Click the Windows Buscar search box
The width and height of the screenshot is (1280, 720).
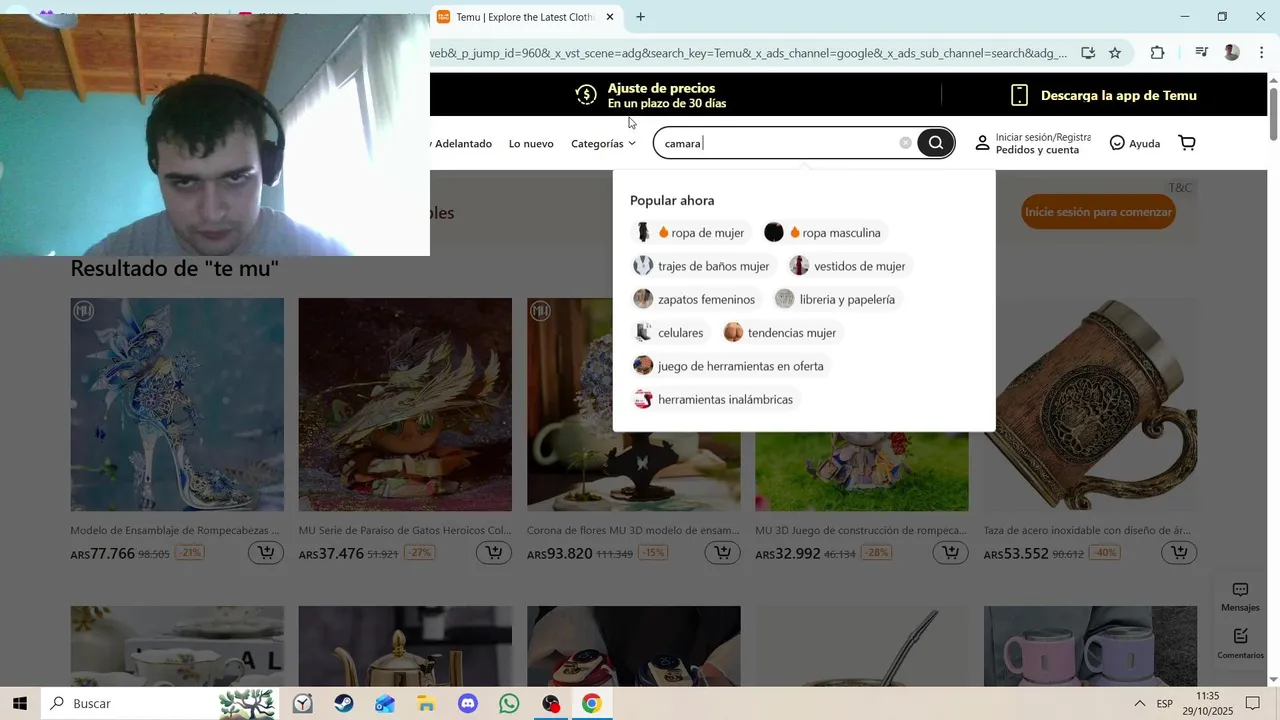click(x=160, y=703)
